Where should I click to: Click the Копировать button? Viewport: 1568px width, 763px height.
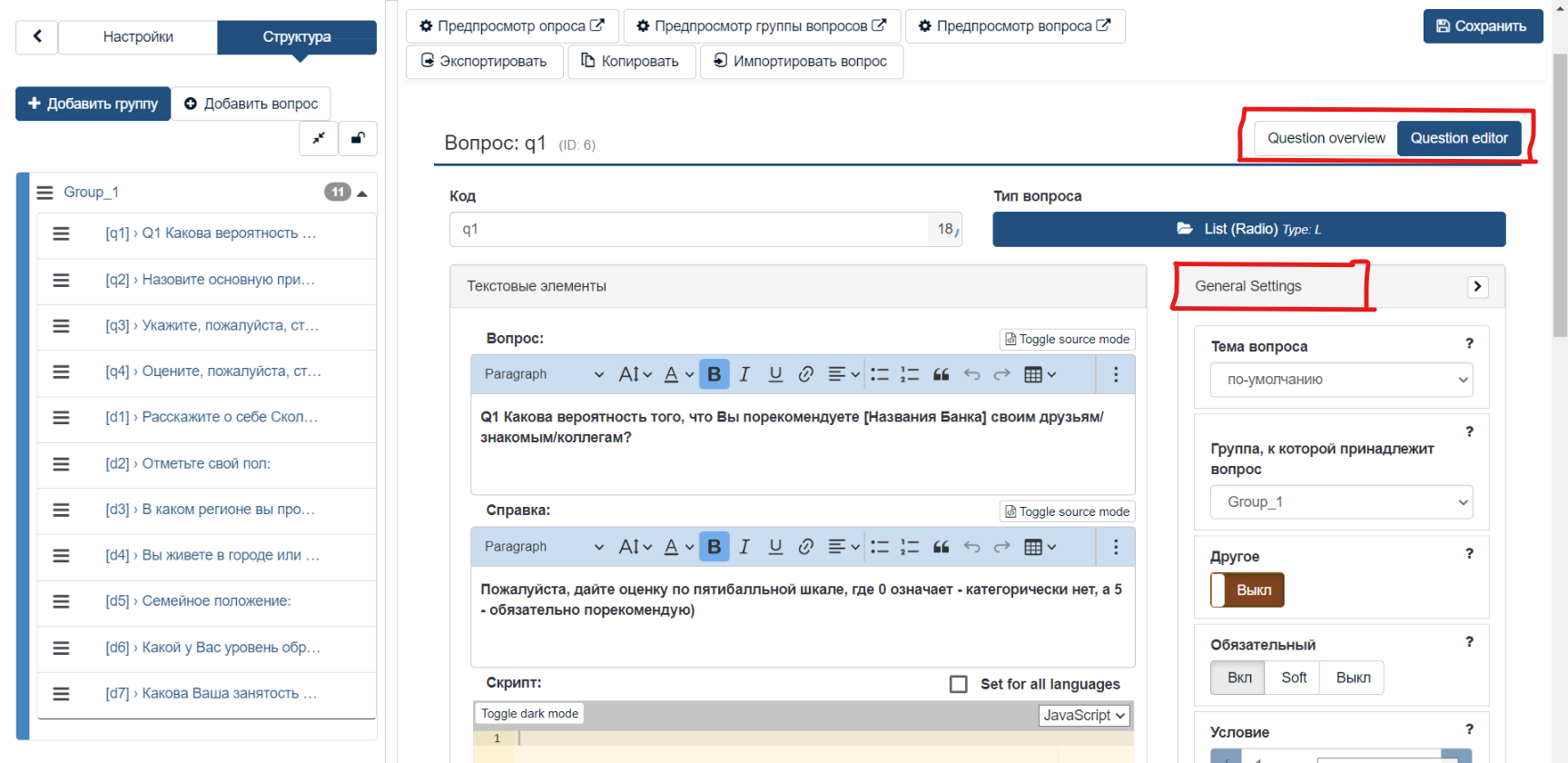[x=630, y=62]
